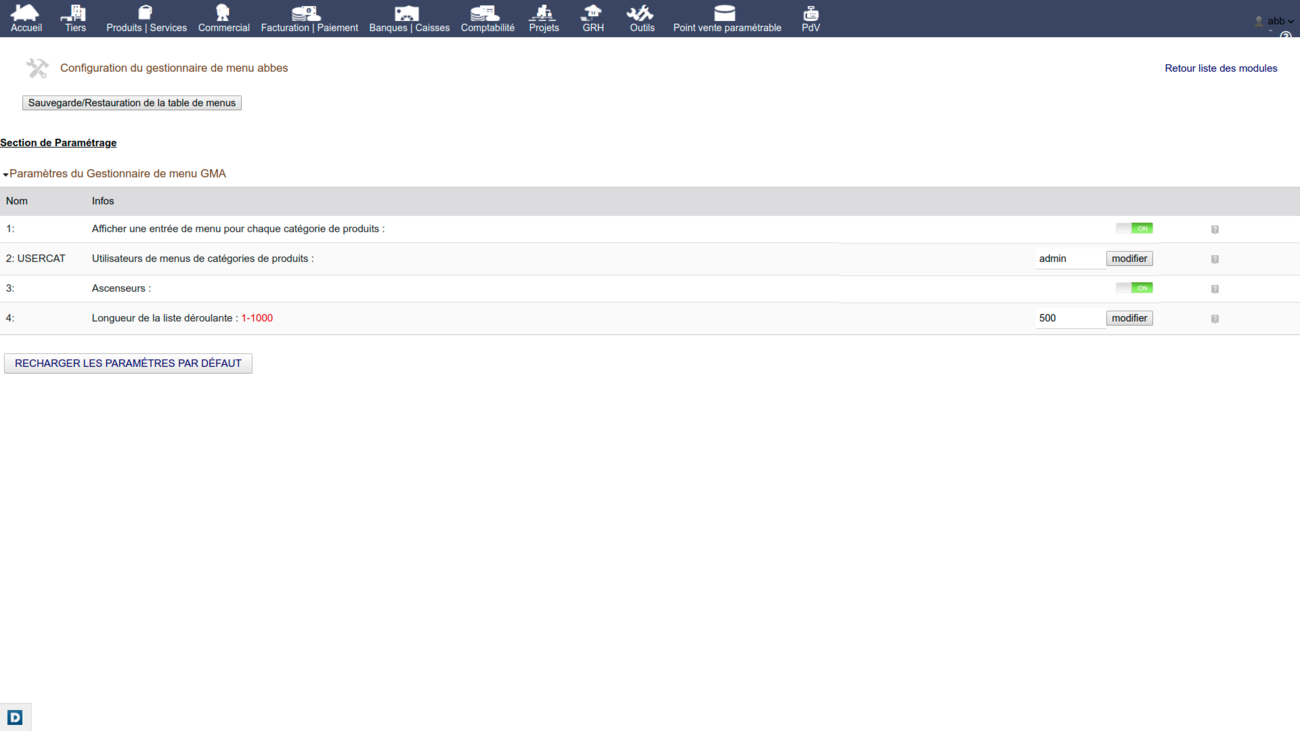Focus the list length field containing 500
This screenshot has height=731, width=1300.
pyautogui.click(x=1068, y=318)
